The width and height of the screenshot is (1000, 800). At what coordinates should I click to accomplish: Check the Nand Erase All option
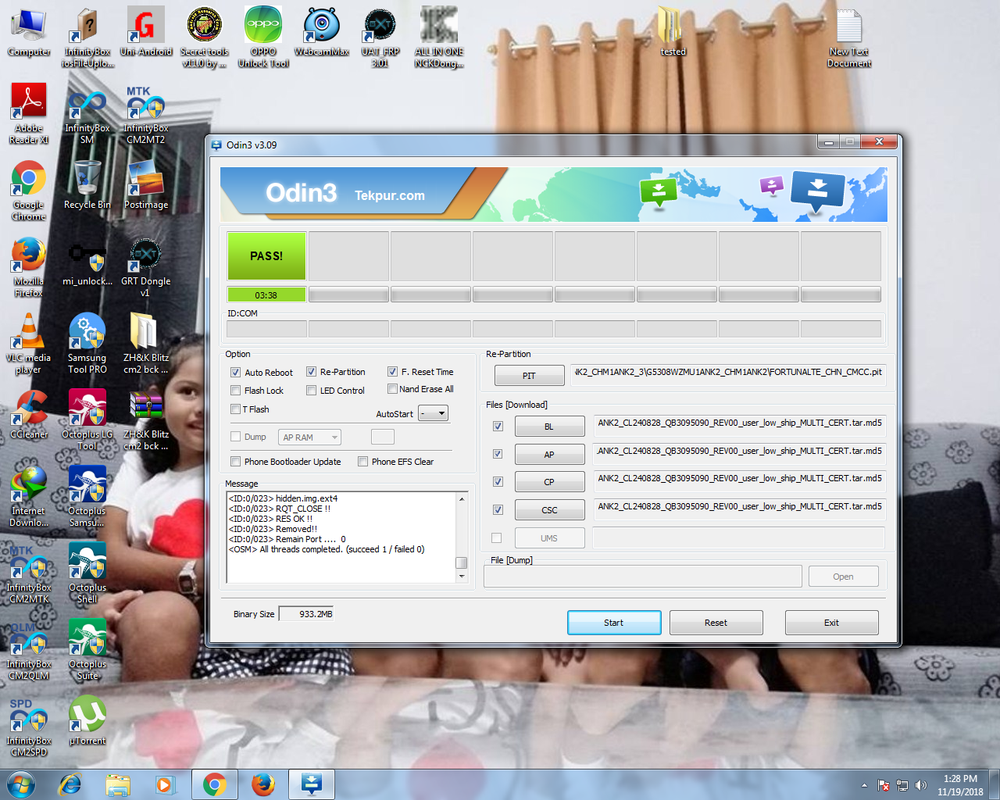click(x=392, y=389)
